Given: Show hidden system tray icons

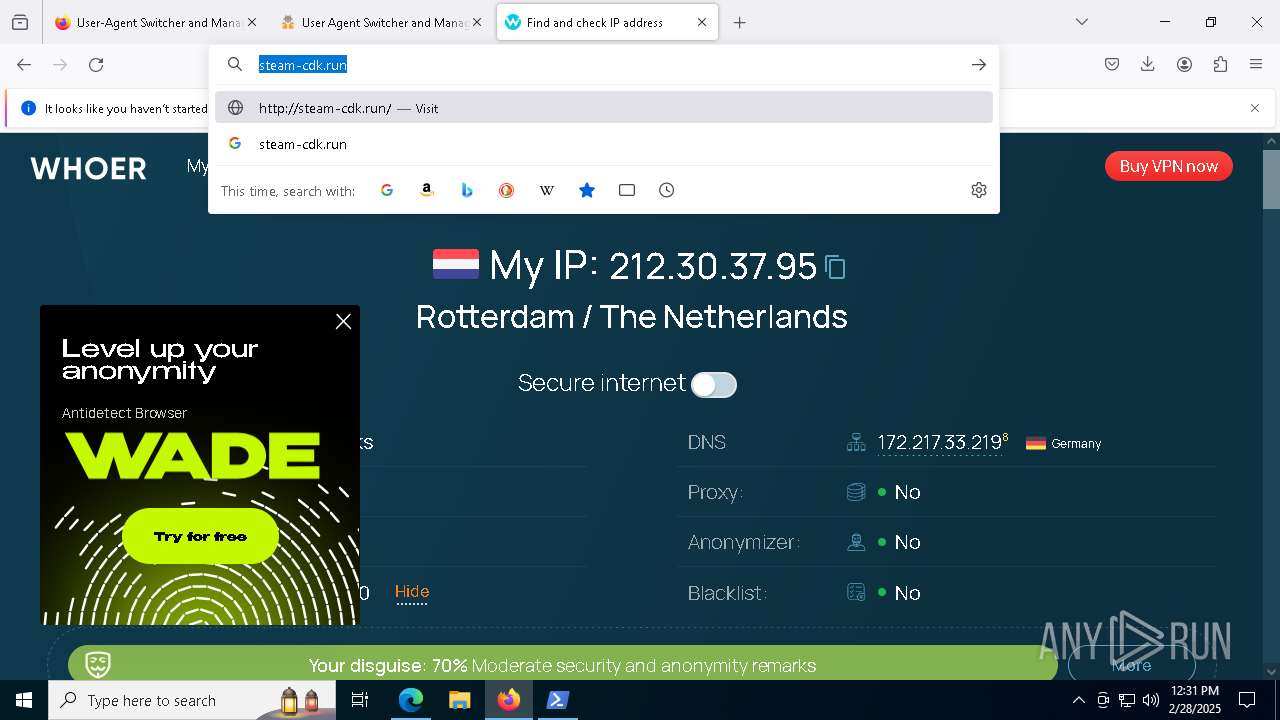Looking at the screenshot, I should 1078,700.
